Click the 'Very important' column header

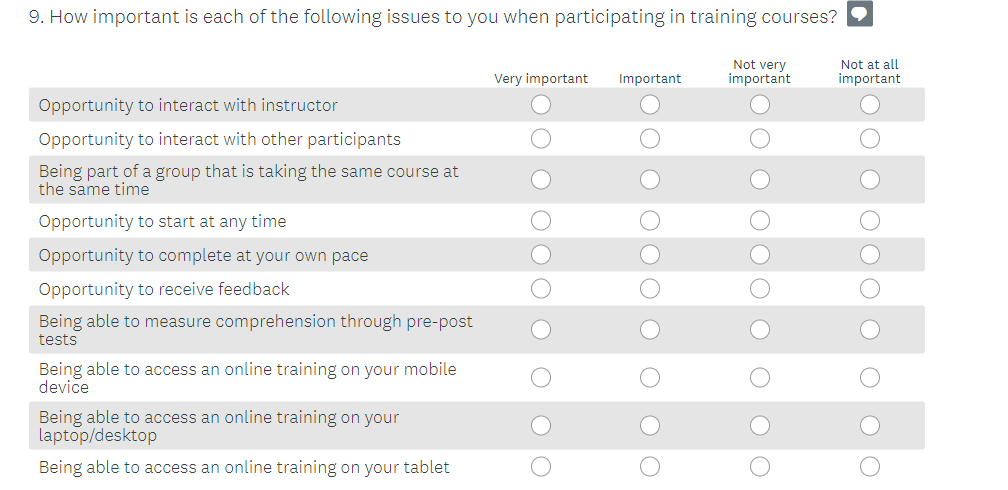tap(541, 79)
